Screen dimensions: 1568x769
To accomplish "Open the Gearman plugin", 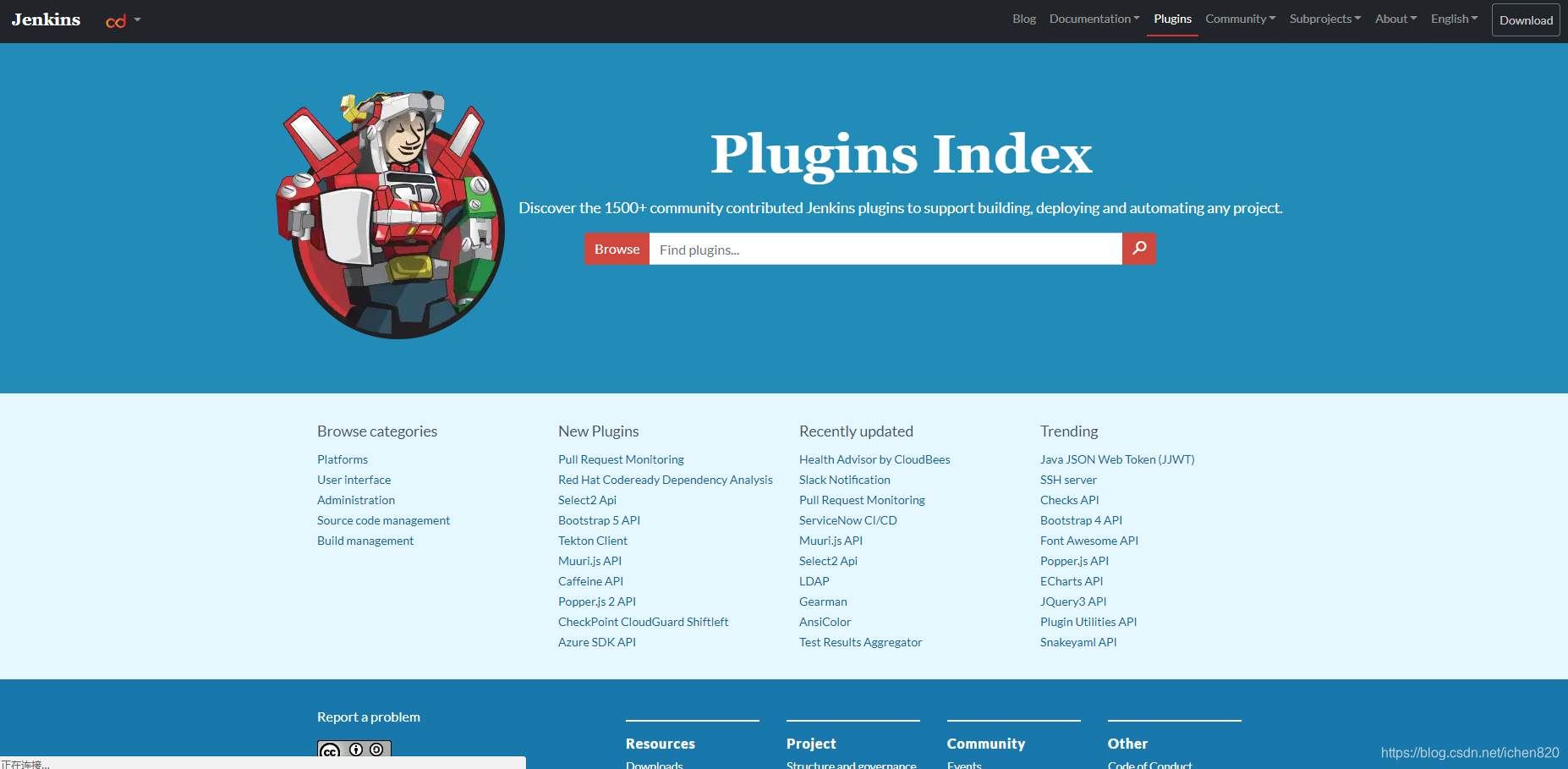I will pyautogui.click(x=823, y=601).
